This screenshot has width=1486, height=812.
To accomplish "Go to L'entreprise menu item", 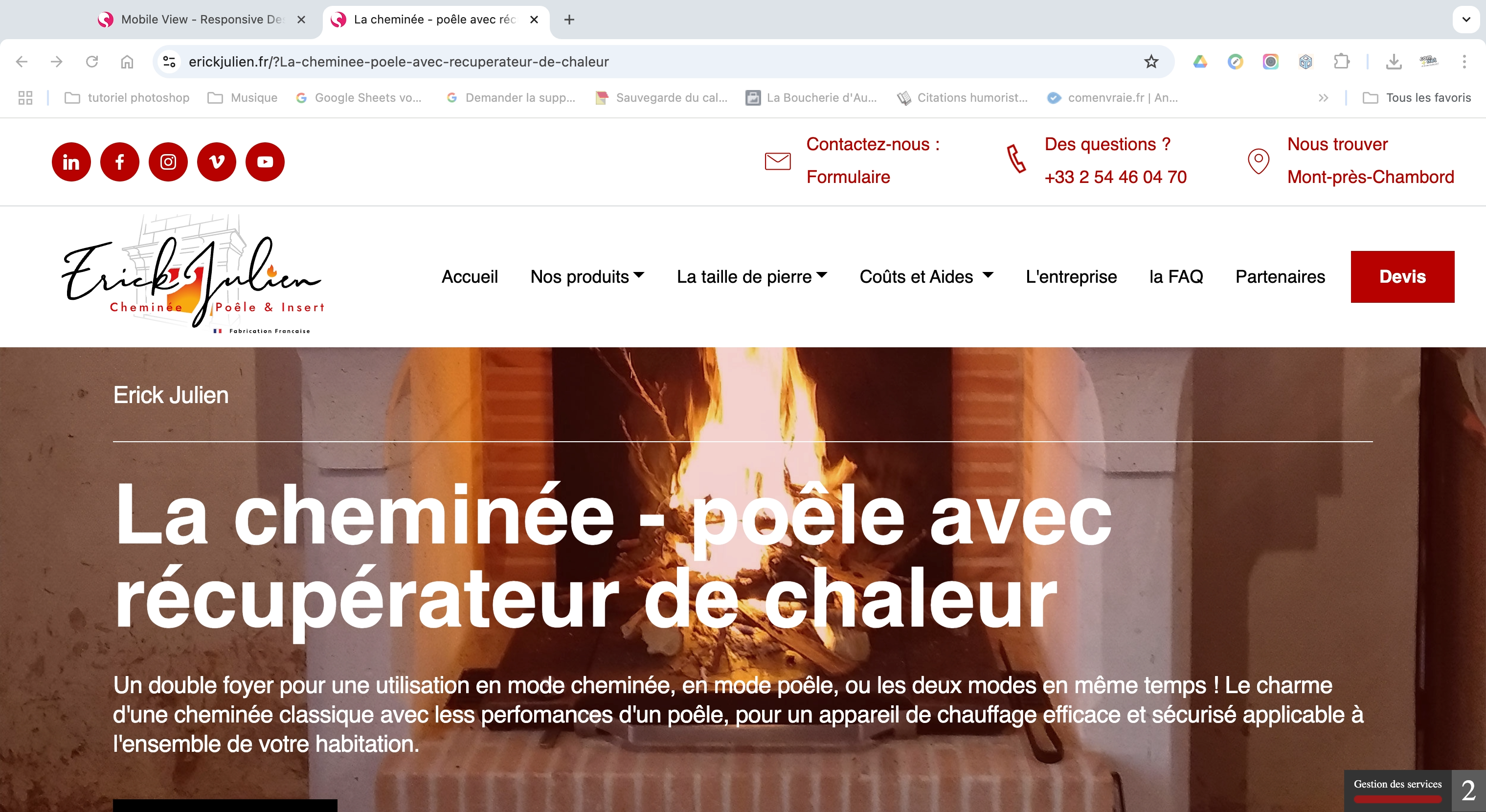I will point(1071,277).
